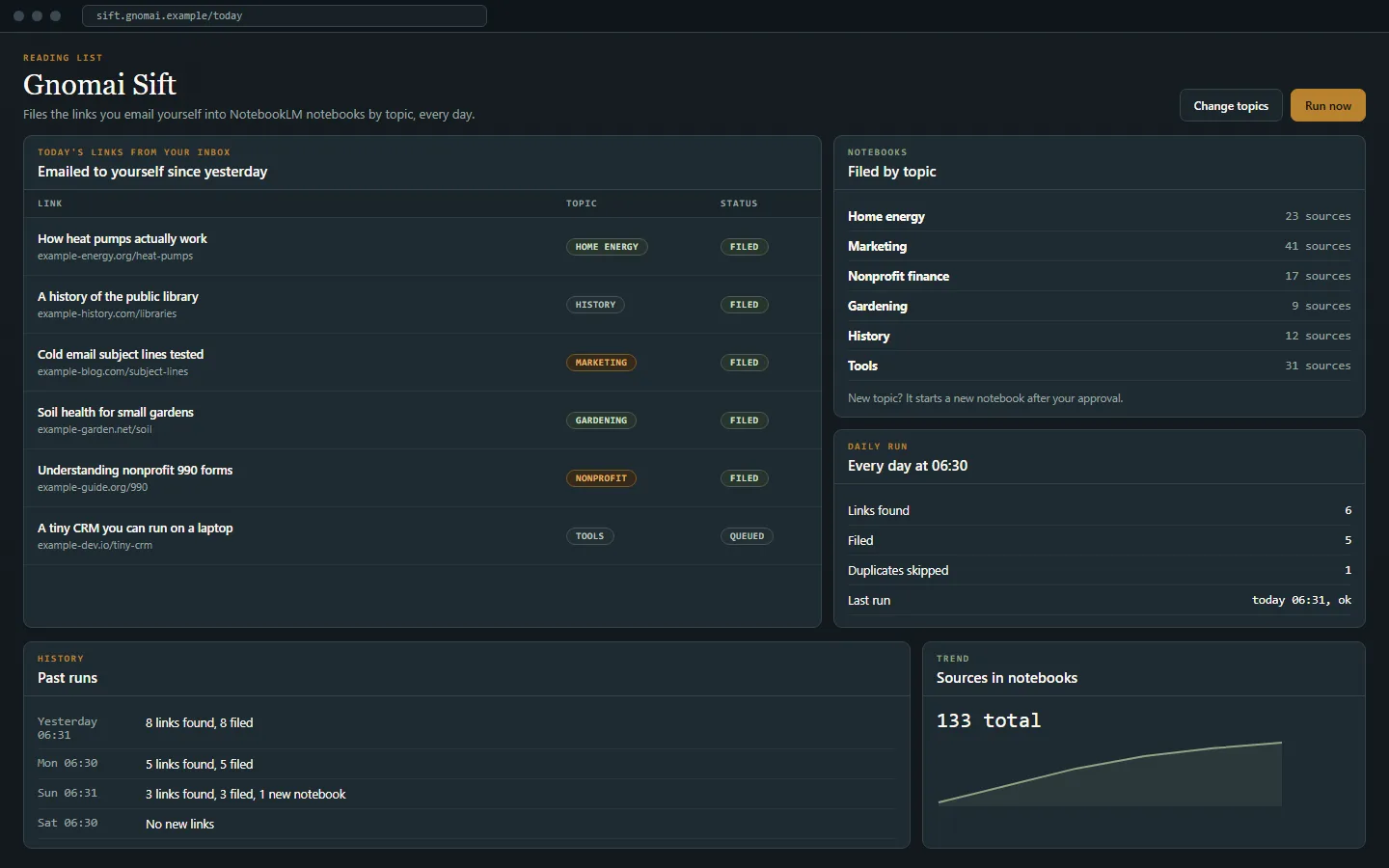Click the 'New topic?' approval note
Viewport: 1389px width, 868px height.
click(x=985, y=399)
